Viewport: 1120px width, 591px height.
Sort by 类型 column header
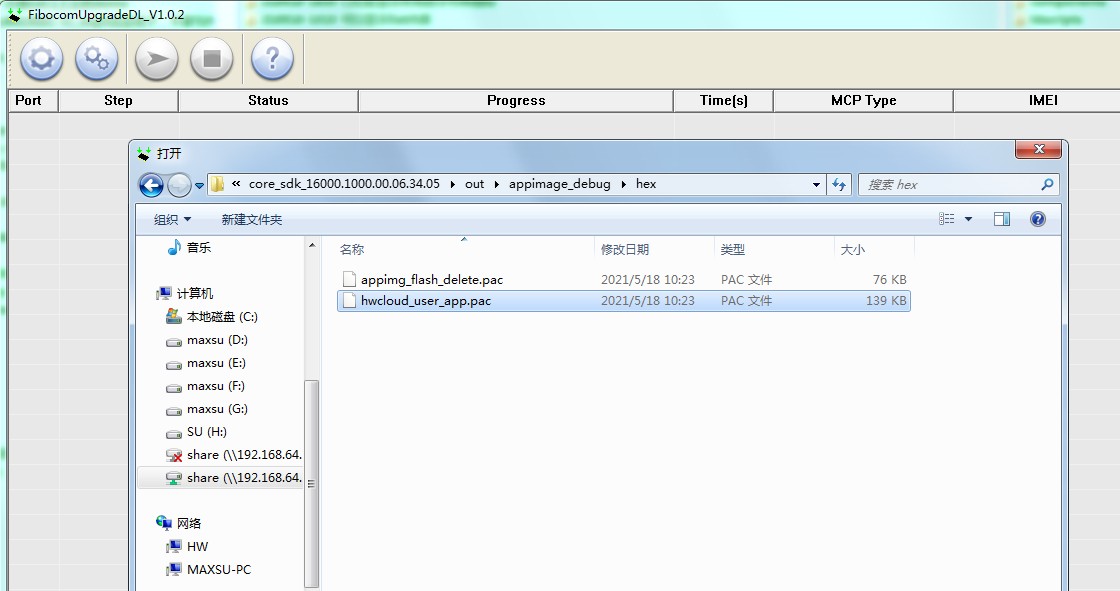(774, 249)
